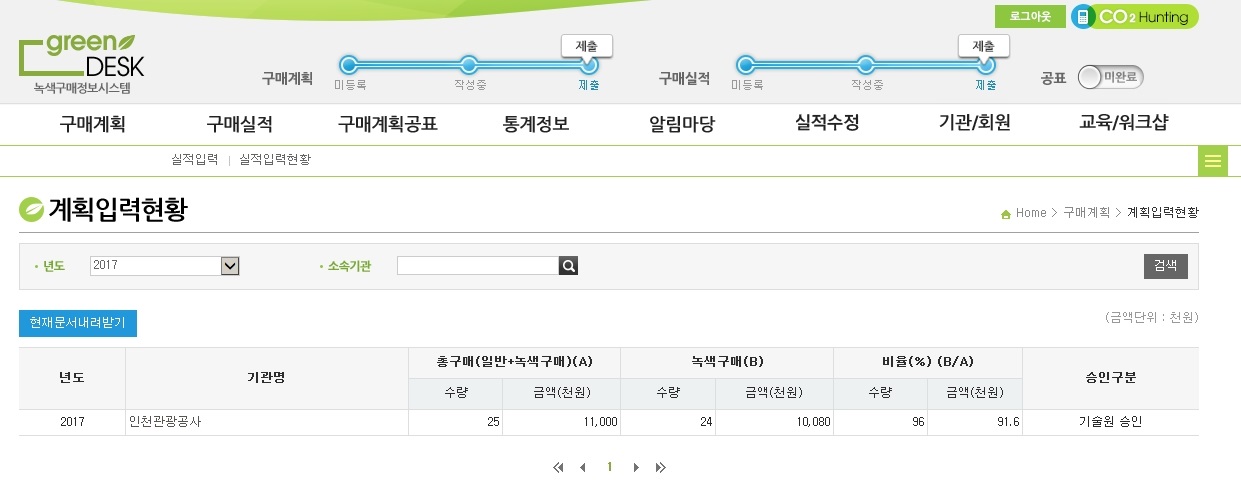Click the green DESK logo
The height and width of the screenshot is (495, 1241).
pos(81,65)
